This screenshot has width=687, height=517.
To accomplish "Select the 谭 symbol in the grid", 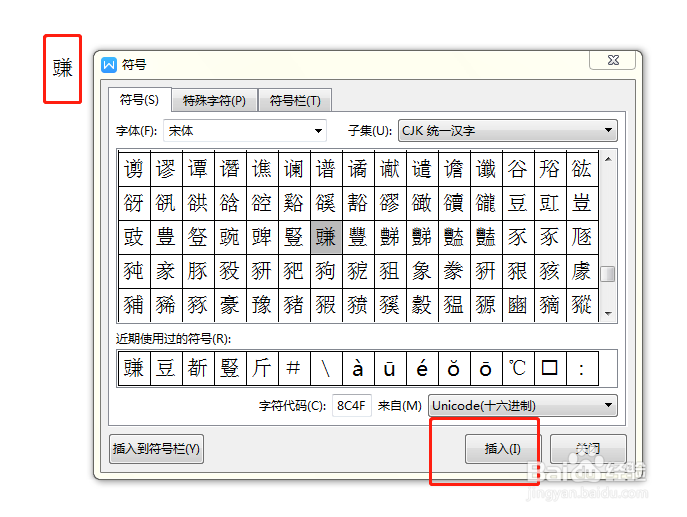I will (198, 169).
